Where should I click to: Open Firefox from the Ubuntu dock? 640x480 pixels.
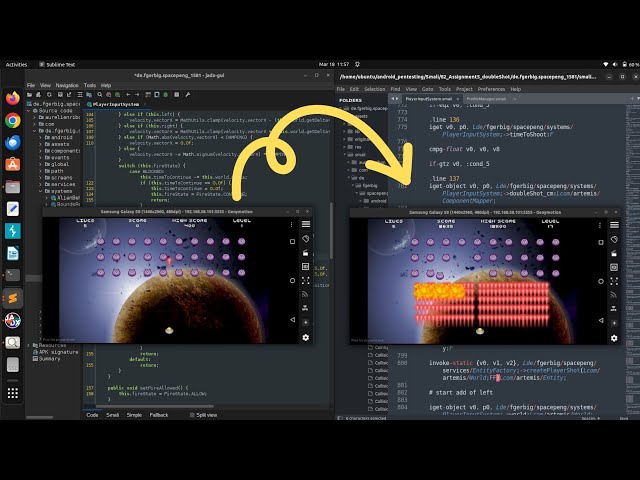pos(13,98)
